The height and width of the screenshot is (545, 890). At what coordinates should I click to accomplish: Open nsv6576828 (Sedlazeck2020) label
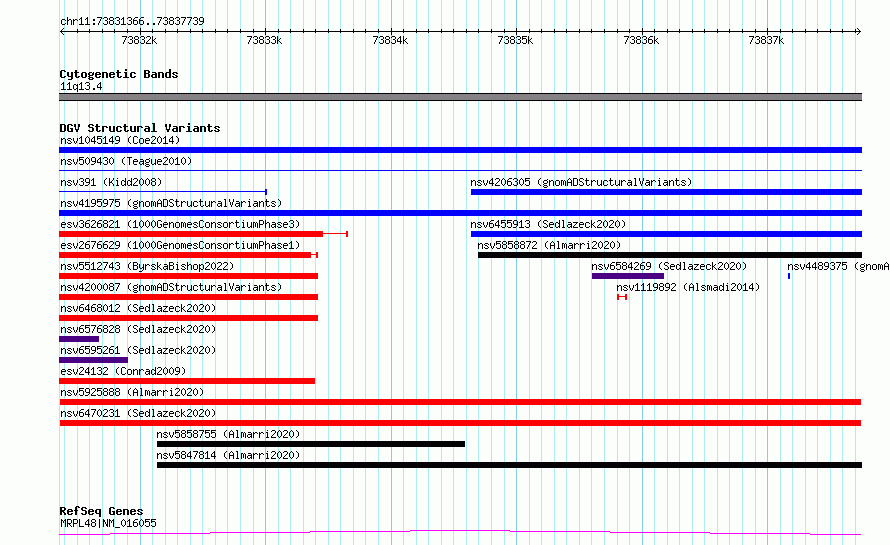pyautogui.click(x=138, y=329)
